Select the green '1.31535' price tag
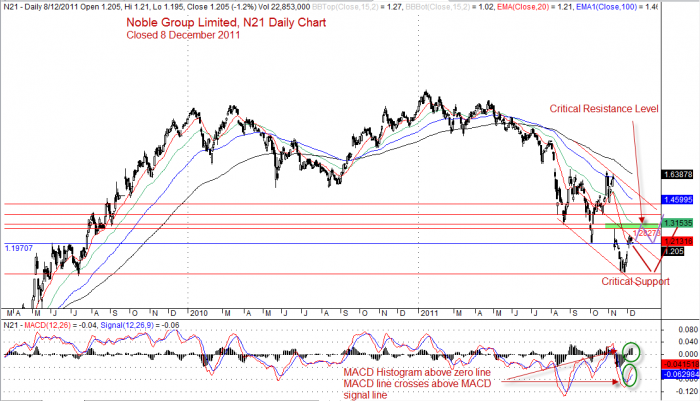This screenshot has width=700, height=401. coord(678,223)
